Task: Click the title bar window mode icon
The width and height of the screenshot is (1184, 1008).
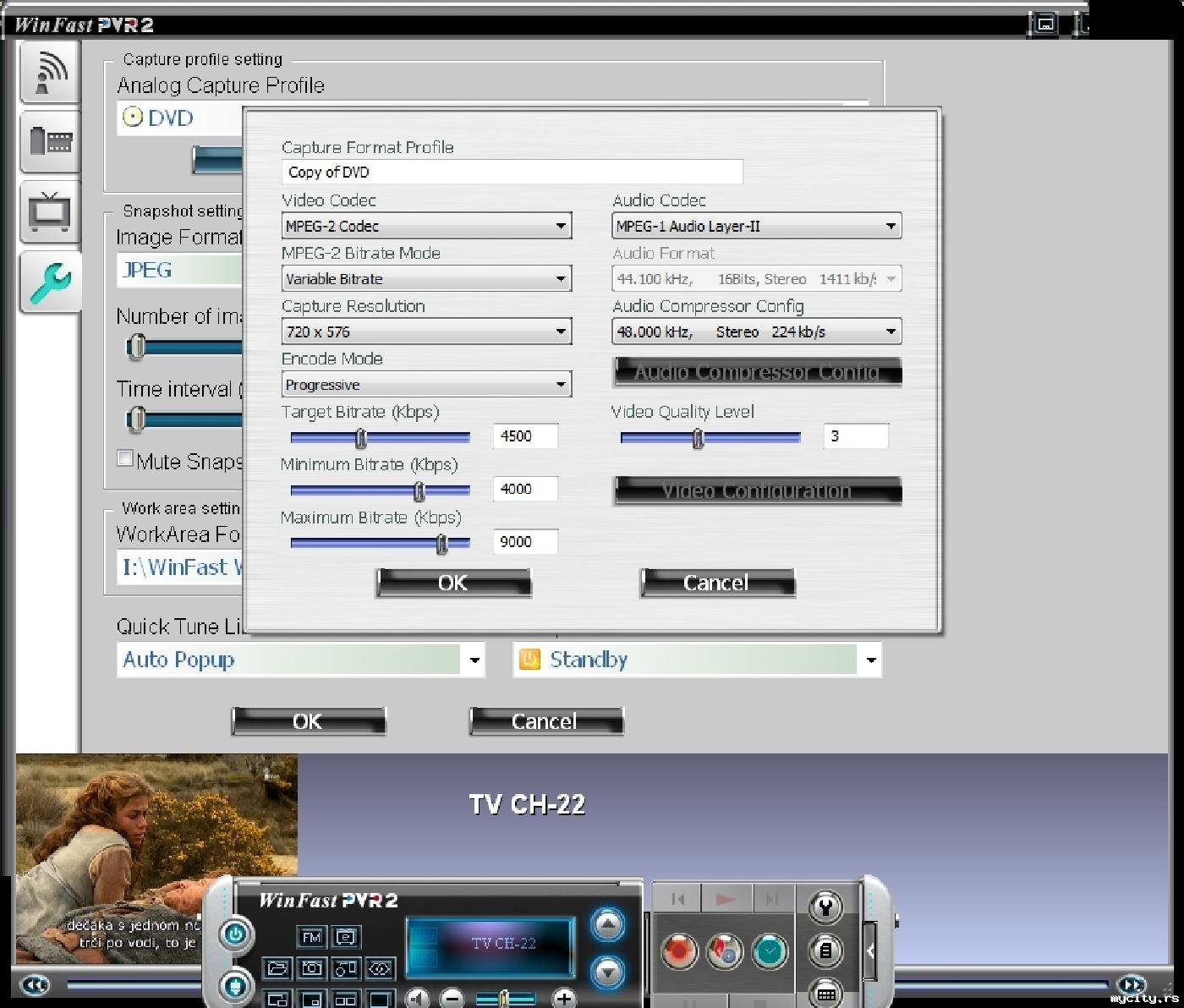Action: [1045, 24]
